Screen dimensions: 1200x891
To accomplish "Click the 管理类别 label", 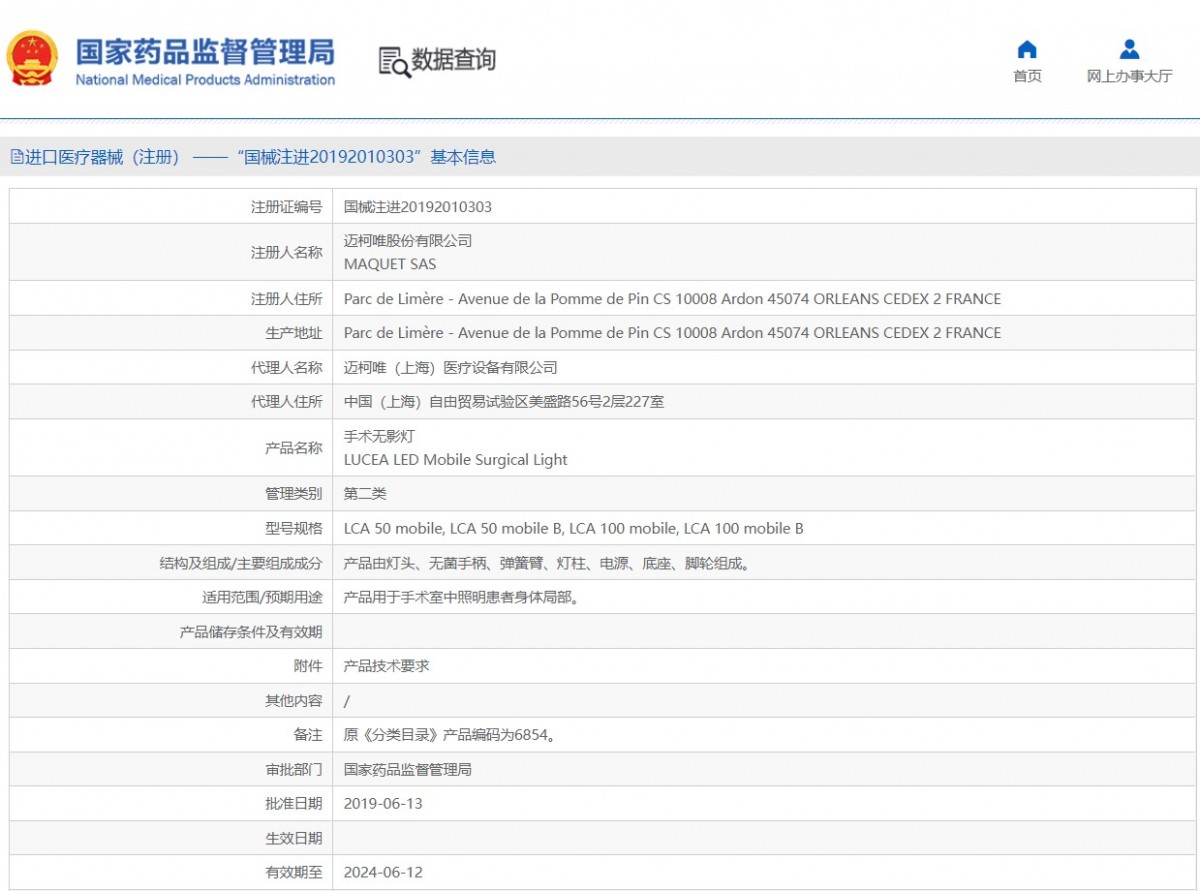I will click(x=293, y=494).
